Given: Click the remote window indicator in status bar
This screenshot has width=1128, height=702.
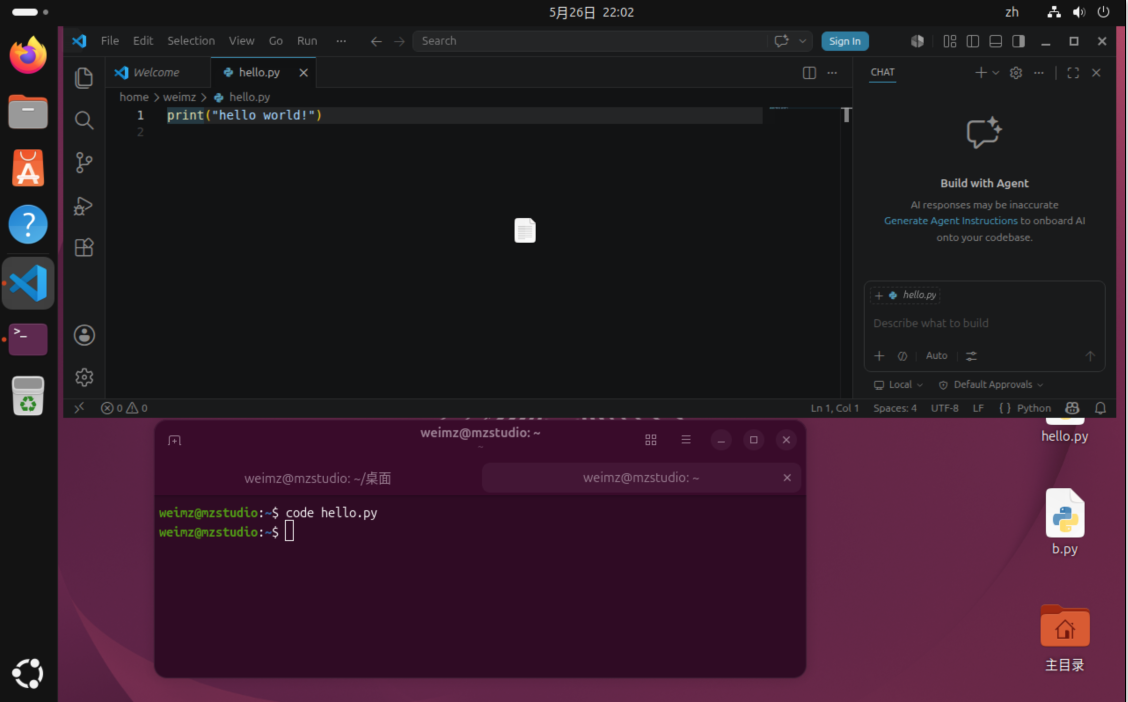Looking at the screenshot, I should (x=79, y=408).
